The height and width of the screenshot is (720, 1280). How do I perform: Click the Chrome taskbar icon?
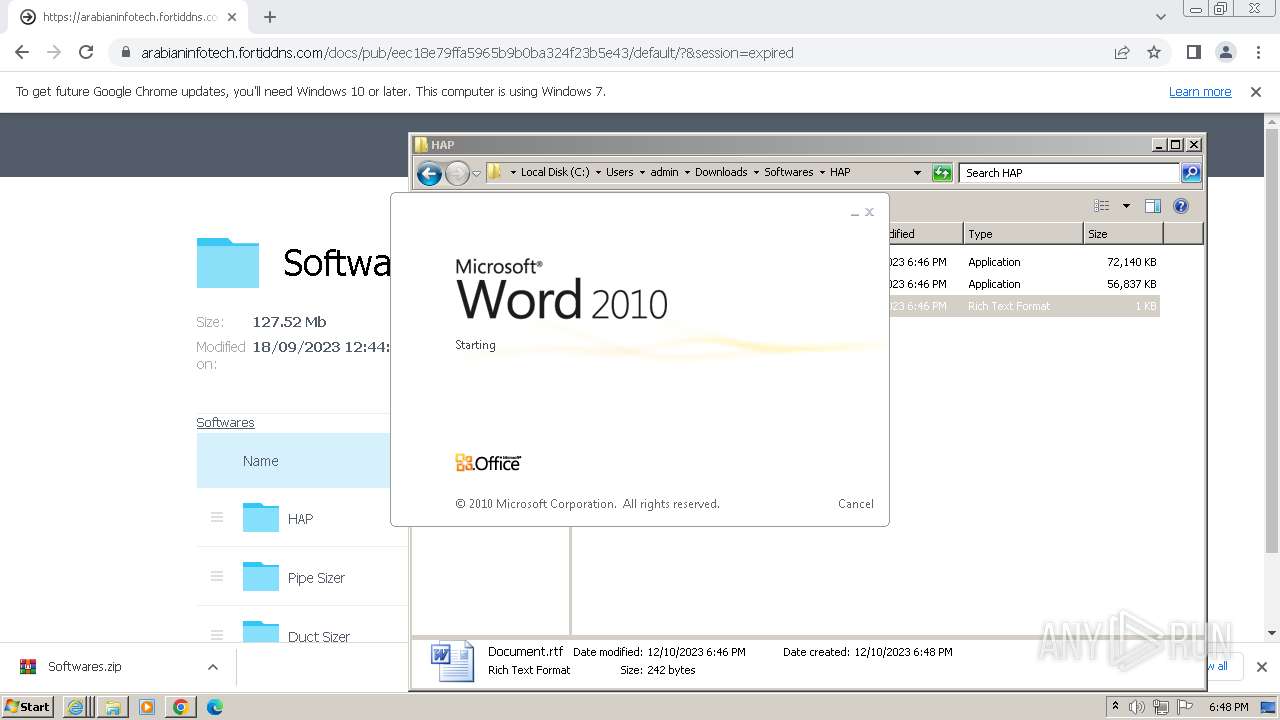181,706
